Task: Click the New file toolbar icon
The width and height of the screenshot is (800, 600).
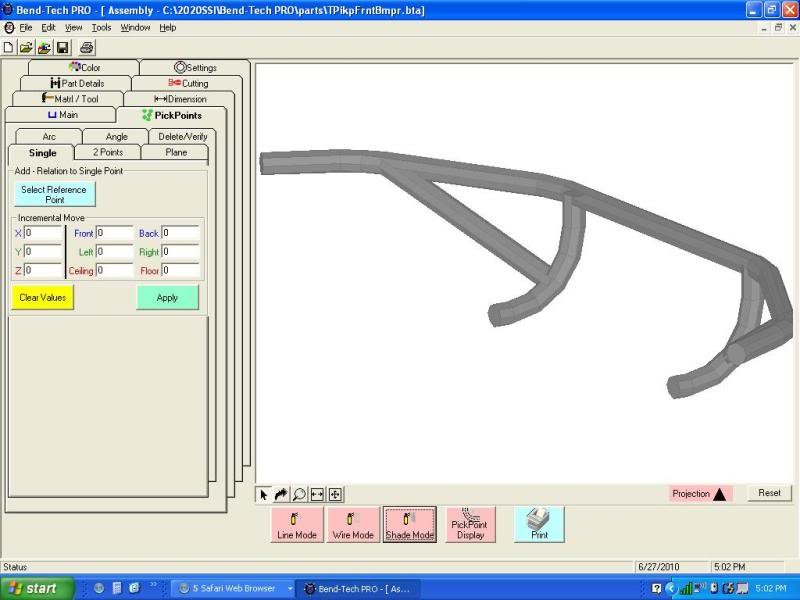Action: click(9, 48)
